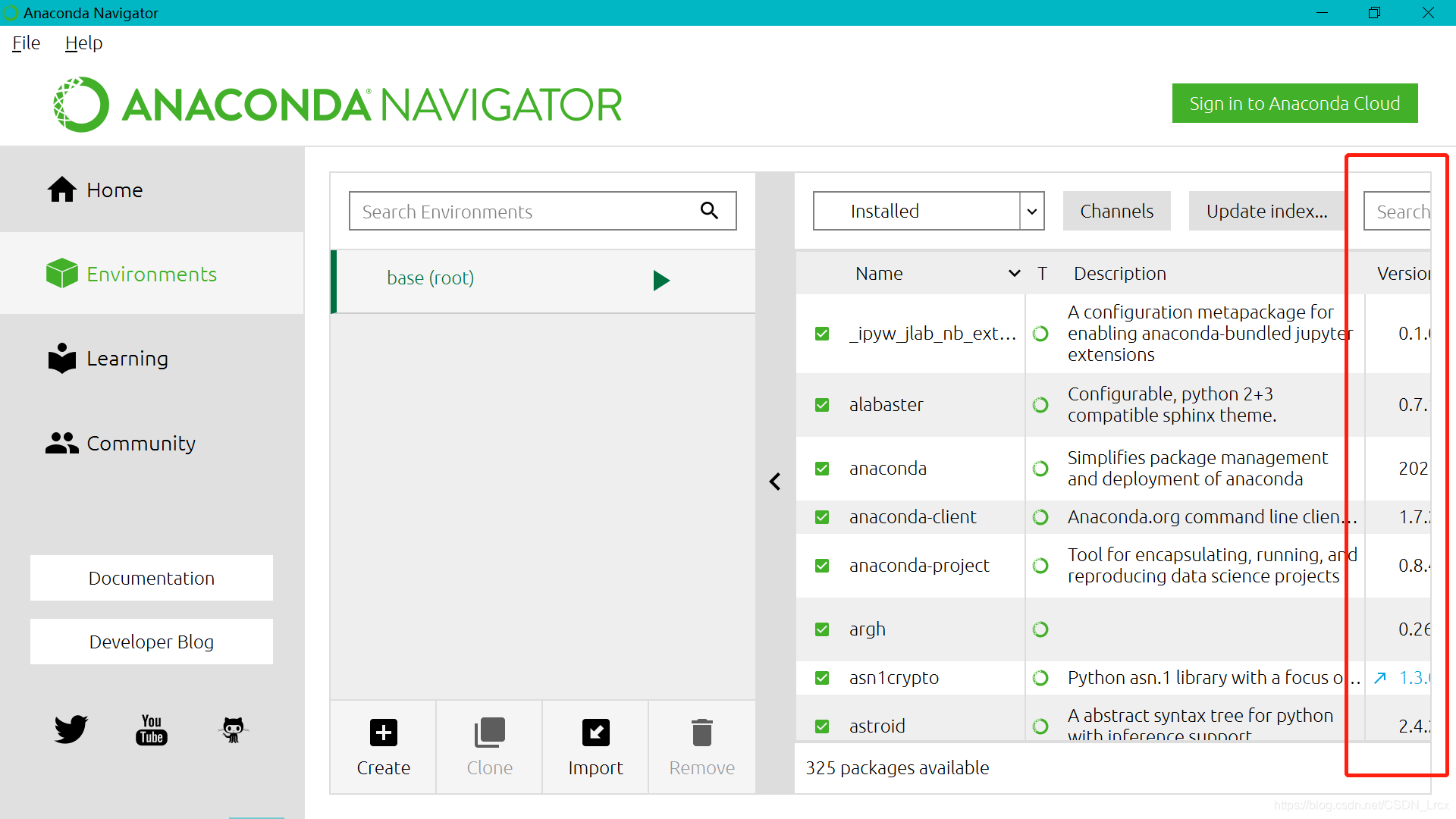1456x819 pixels.
Task: Click the Home house icon
Action: point(62,190)
